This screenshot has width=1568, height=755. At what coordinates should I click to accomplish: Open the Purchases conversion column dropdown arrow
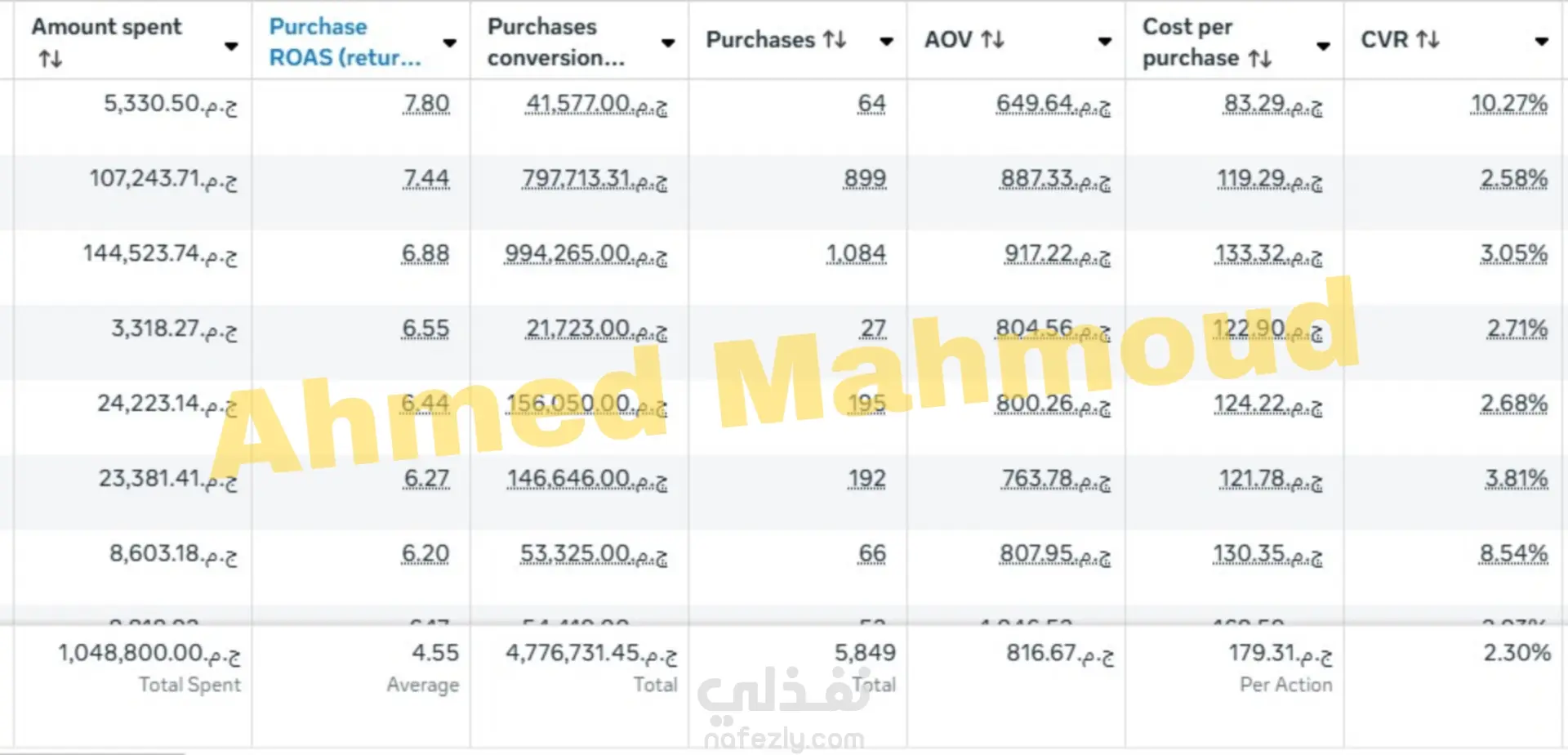pos(668,42)
